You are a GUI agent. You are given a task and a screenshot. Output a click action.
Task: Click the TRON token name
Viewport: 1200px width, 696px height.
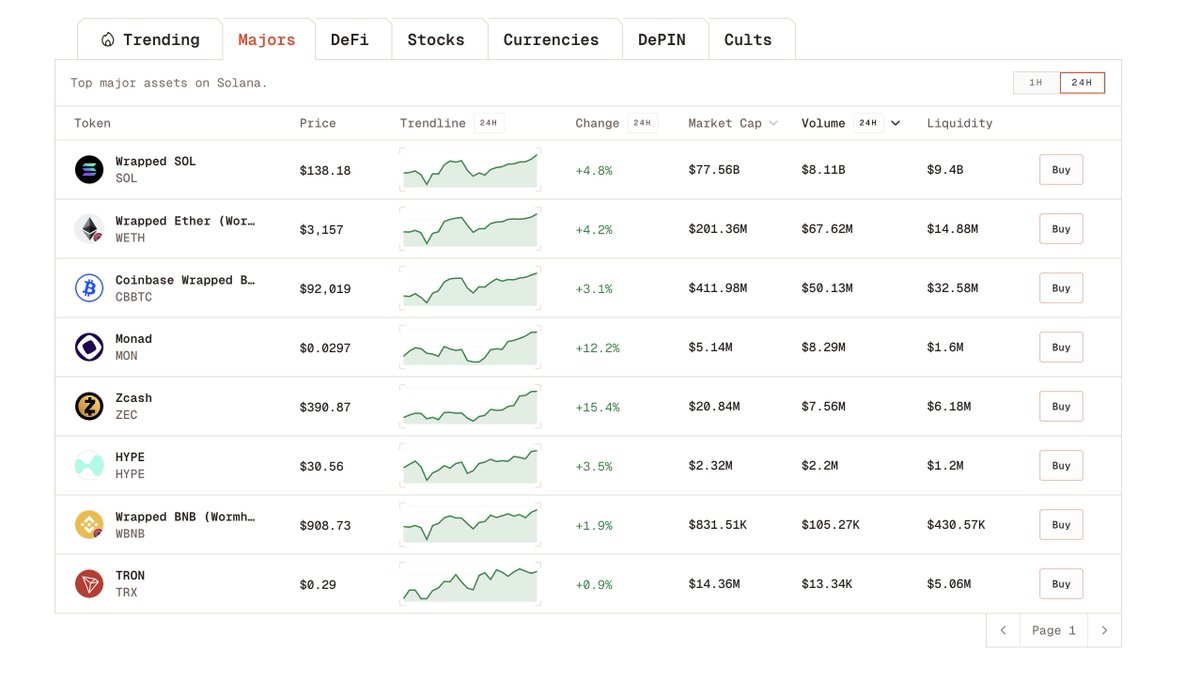[x=130, y=575]
